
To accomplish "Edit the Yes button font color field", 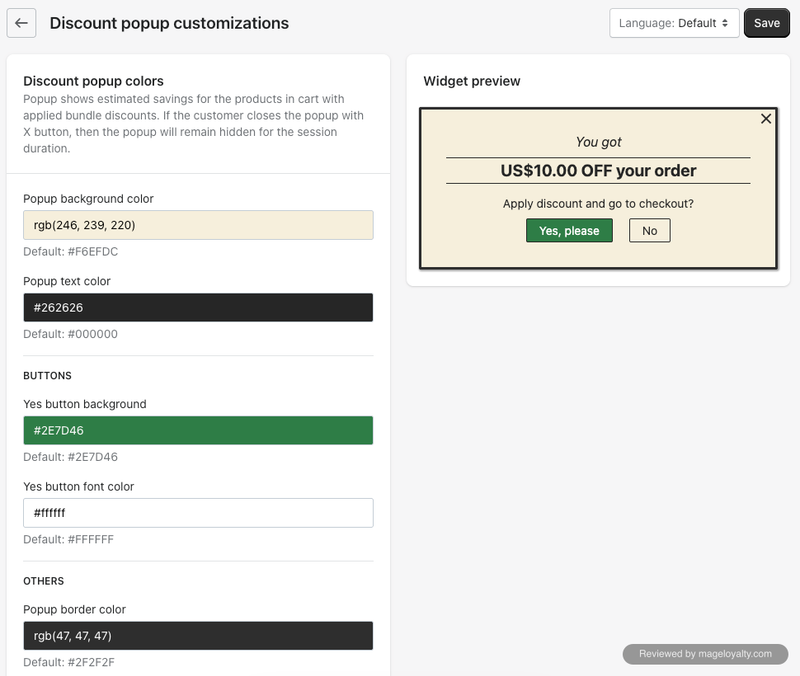I will click(x=198, y=513).
